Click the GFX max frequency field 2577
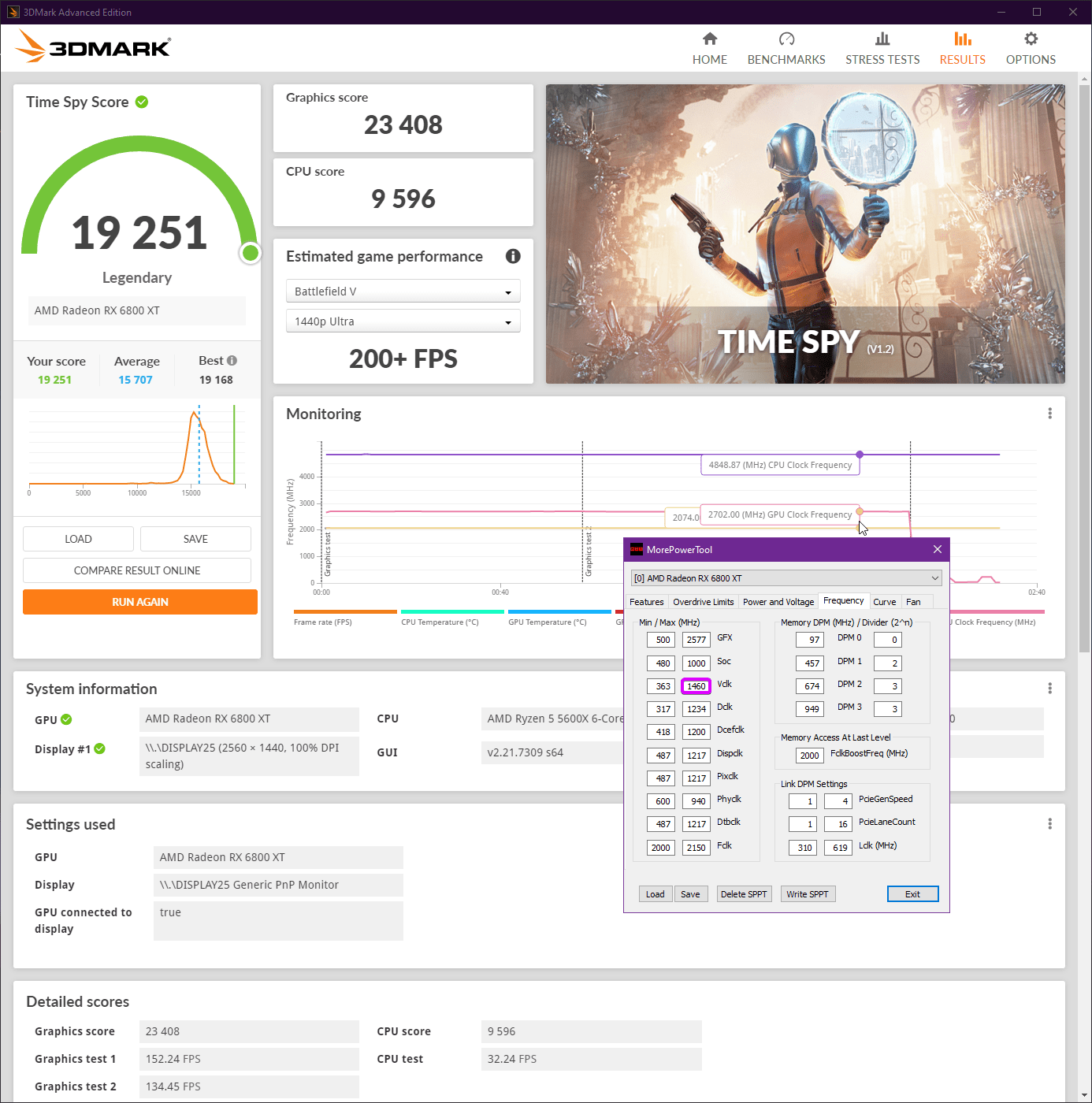The image size is (1092, 1103). (x=696, y=640)
